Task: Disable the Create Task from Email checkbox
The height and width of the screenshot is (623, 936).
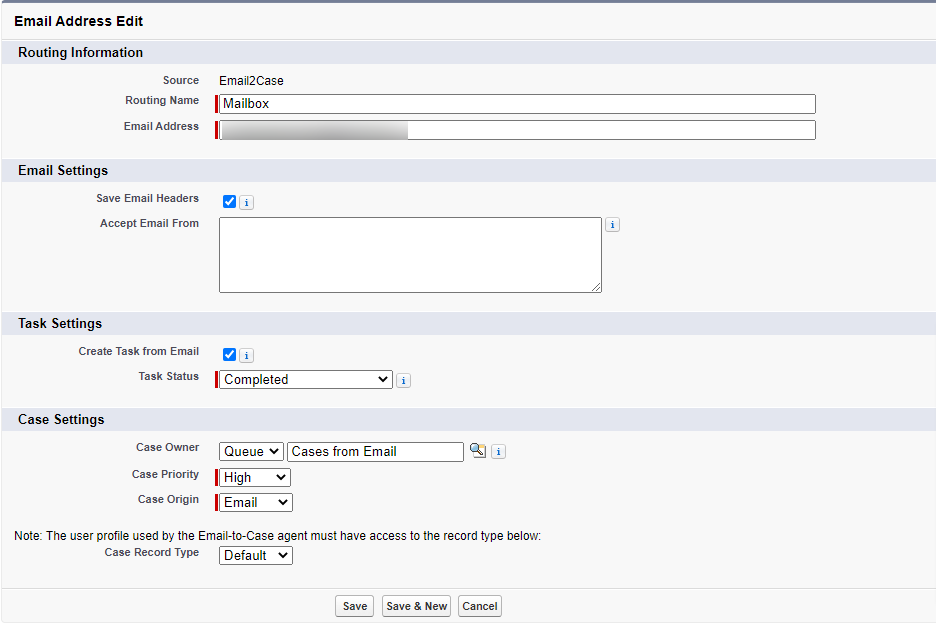Action: [229, 355]
